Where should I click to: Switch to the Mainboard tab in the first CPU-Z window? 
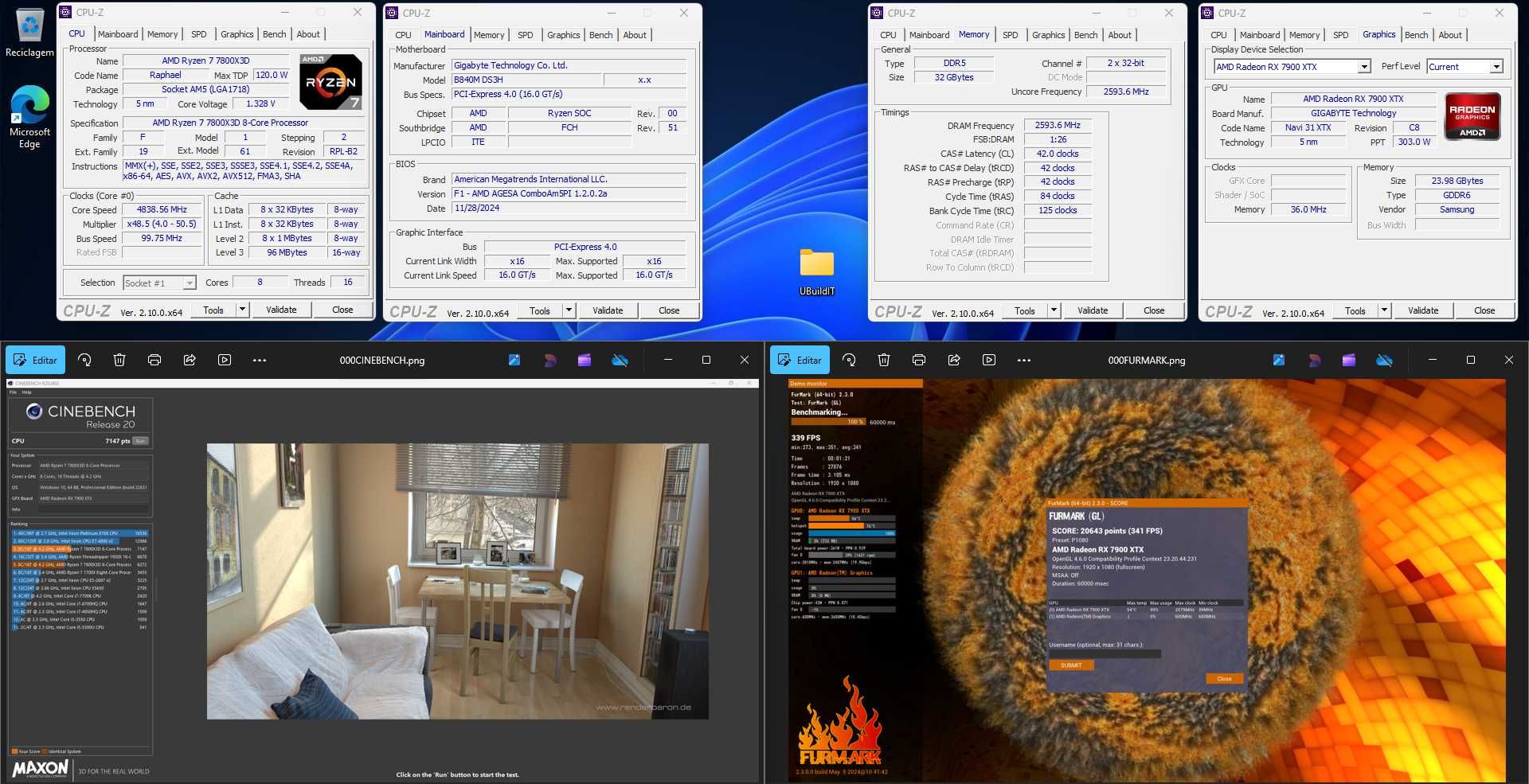coord(118,34)
